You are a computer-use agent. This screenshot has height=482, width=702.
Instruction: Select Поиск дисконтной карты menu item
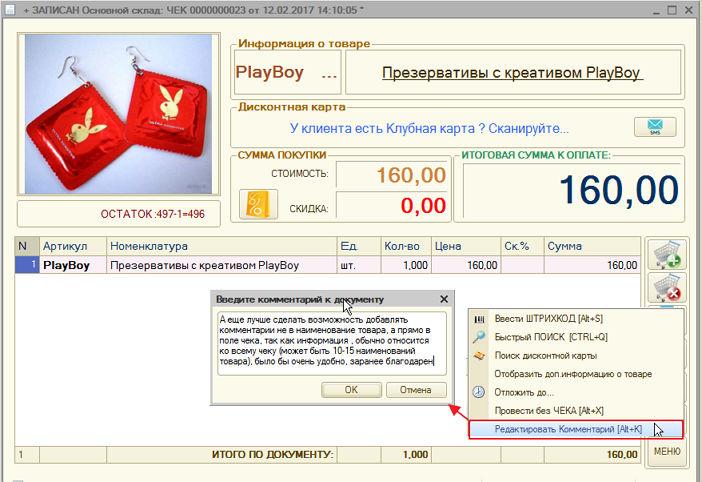point(576,356)
